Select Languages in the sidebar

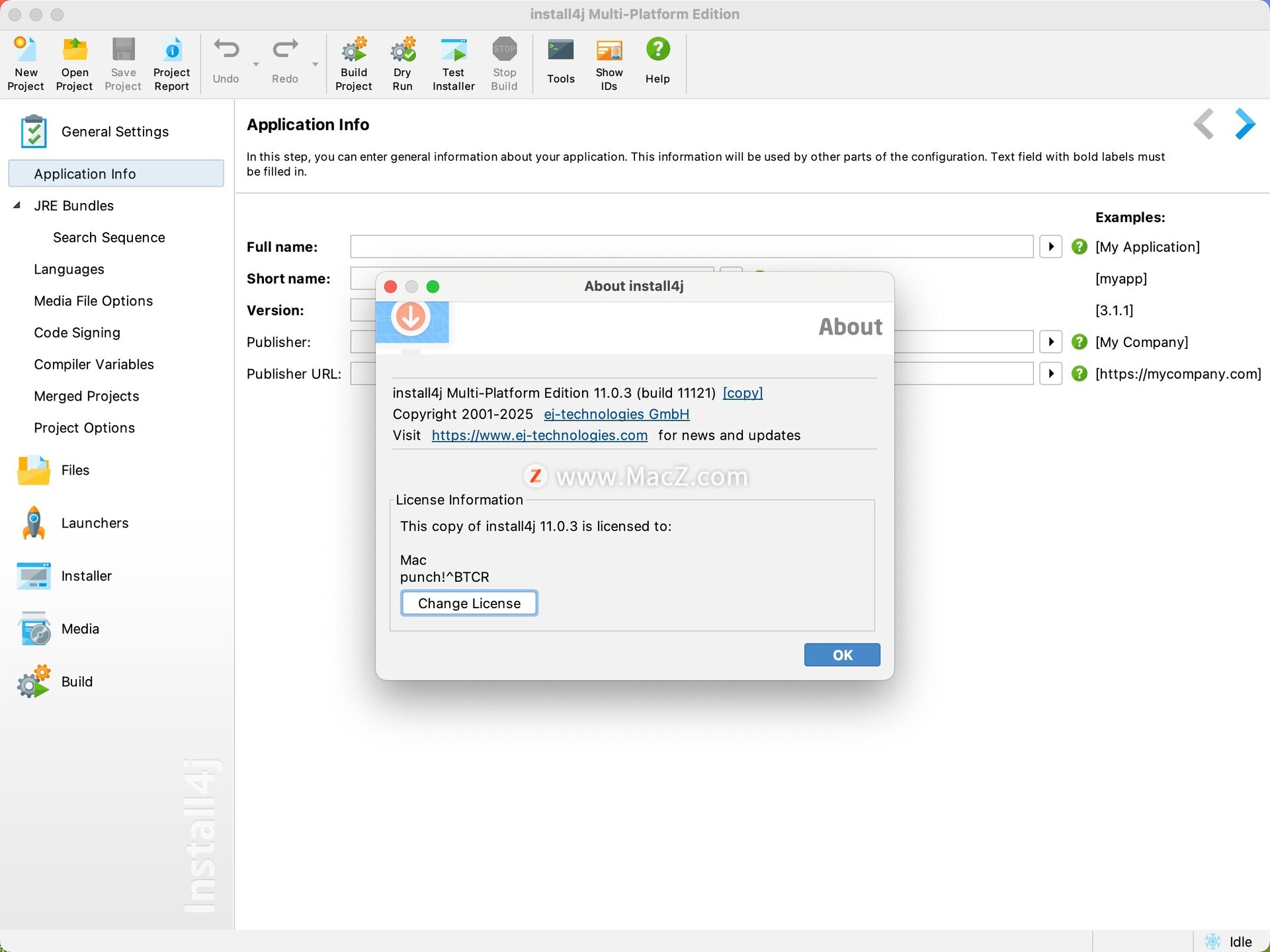[69, 269]
